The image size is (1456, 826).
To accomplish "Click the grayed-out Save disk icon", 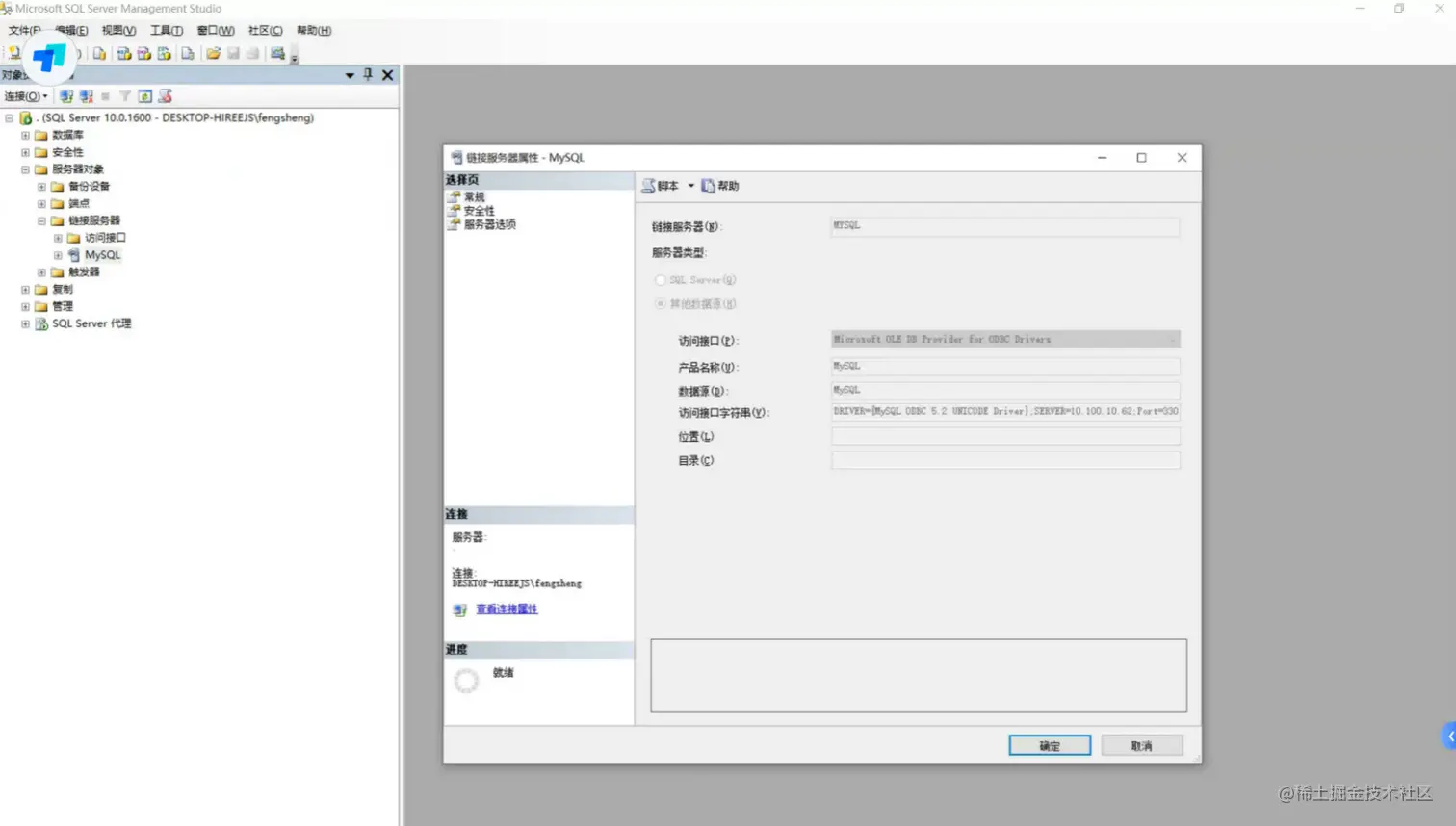I will (x=233, y=54).
